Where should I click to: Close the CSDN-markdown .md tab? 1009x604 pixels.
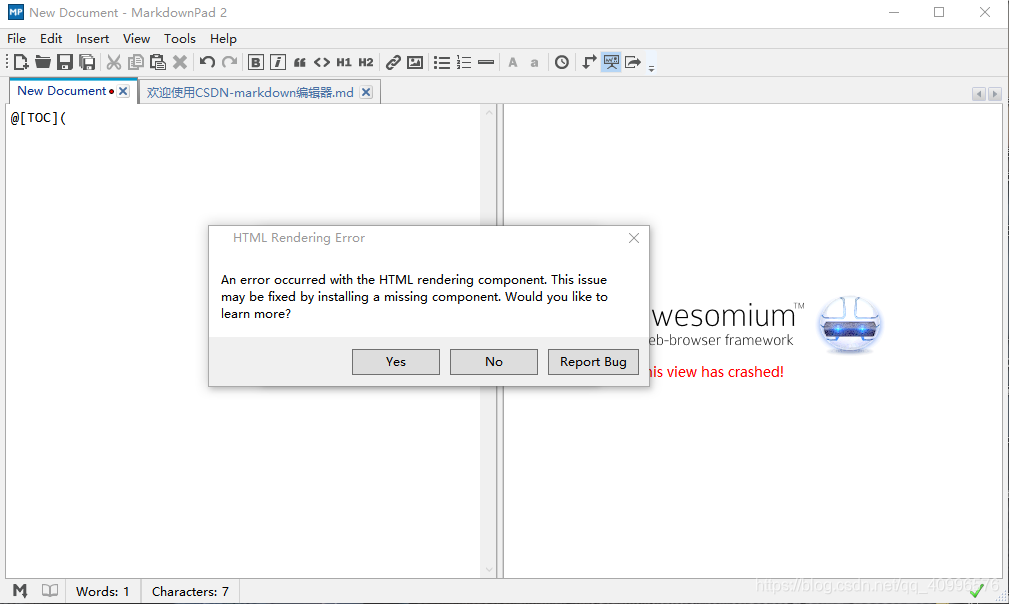point(366,93)
